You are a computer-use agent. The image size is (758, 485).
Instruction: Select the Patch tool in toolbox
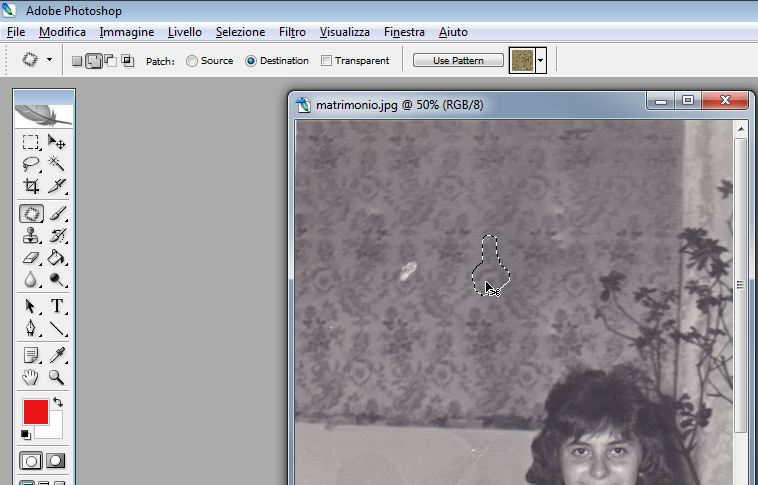31,214
